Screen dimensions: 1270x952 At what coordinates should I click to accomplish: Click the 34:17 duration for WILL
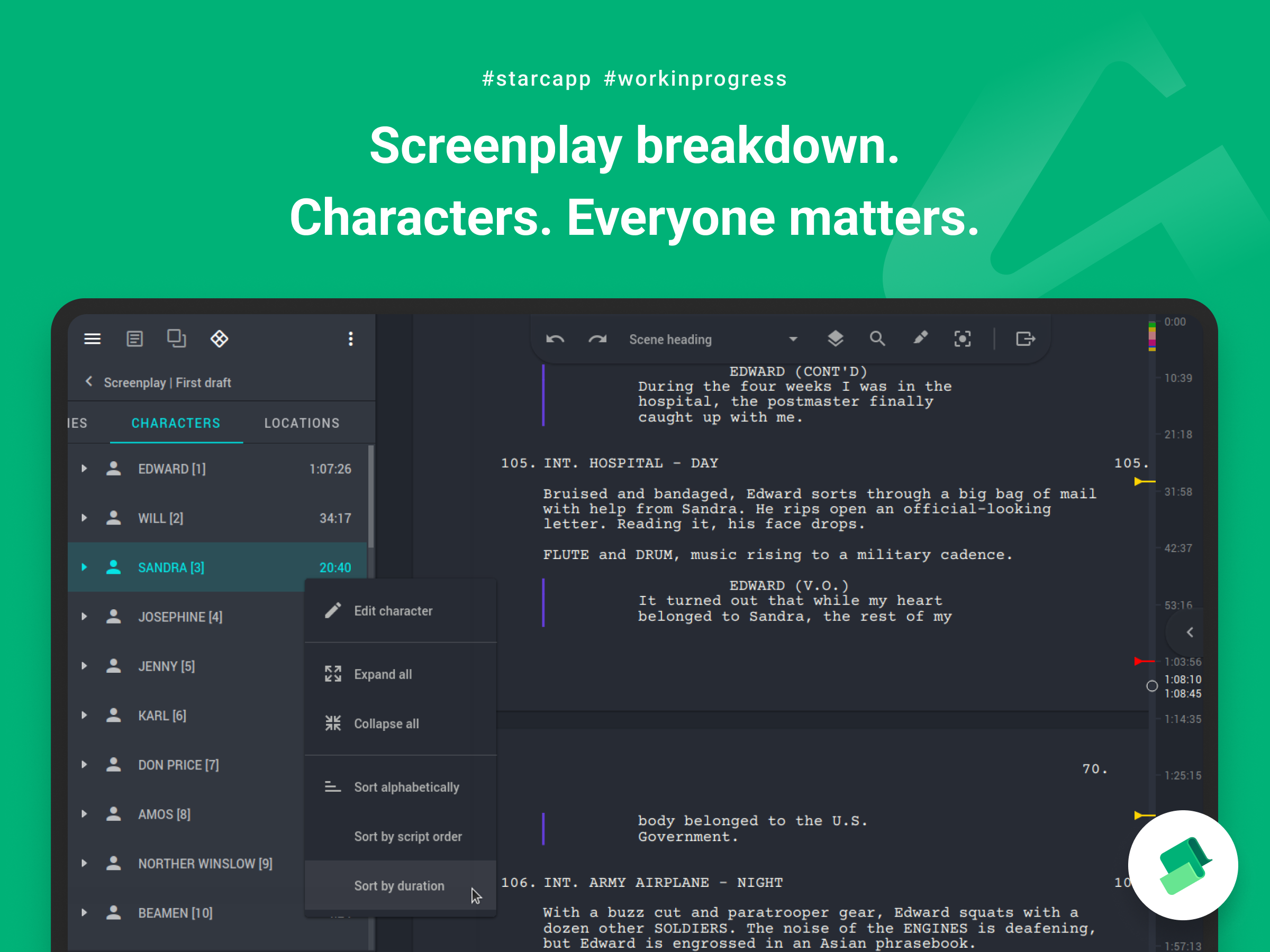coord(335,518)
